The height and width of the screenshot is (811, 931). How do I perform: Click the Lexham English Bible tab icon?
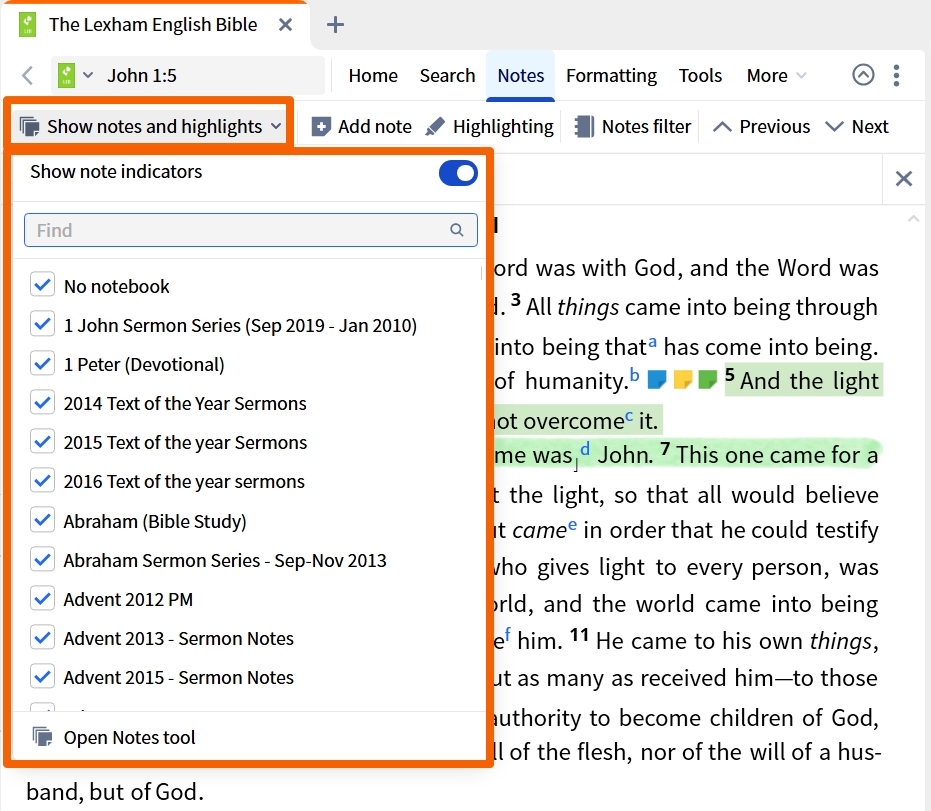[27, 25]
